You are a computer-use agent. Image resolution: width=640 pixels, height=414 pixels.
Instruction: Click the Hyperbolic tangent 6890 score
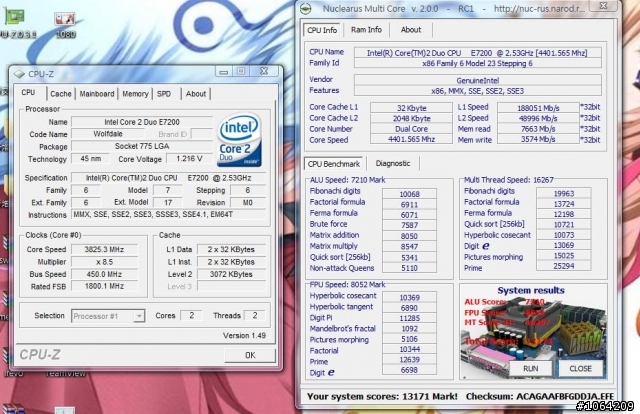pos(409,308)
